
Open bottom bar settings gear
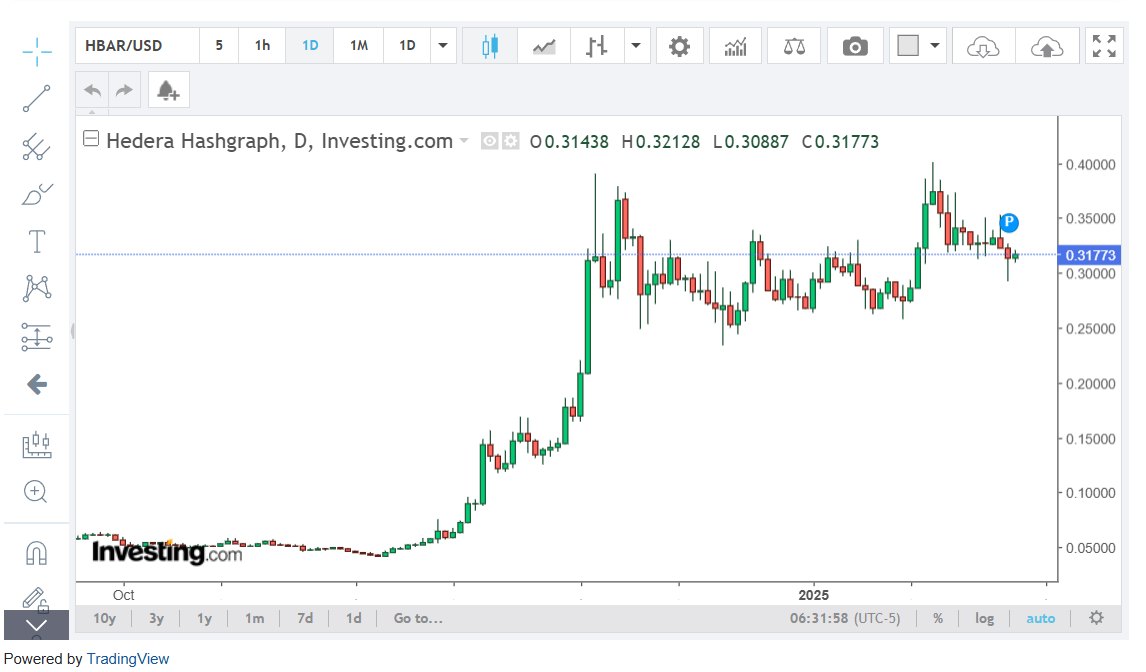point(1096,618)
